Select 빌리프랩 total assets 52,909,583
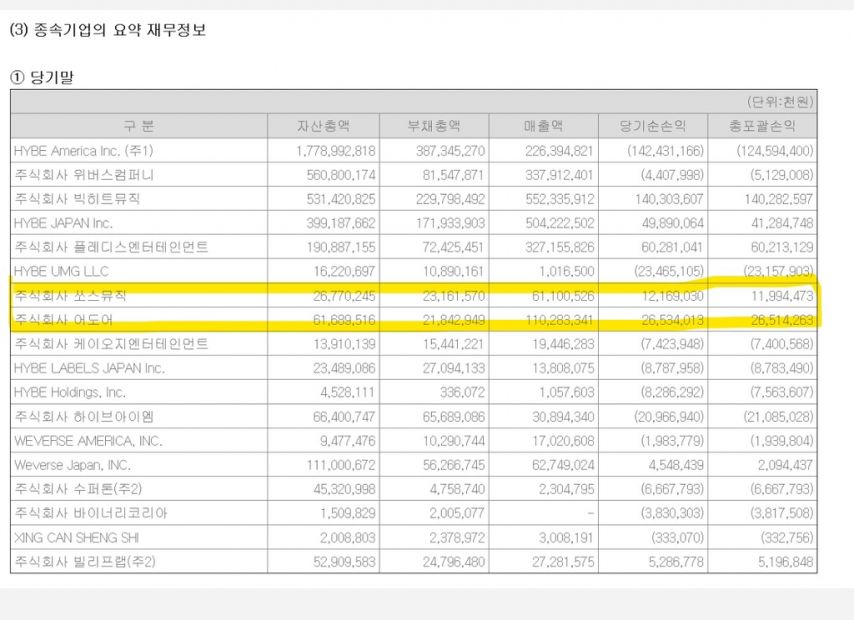854x620 pixels. pyautogui.click(x=344, y=561)
